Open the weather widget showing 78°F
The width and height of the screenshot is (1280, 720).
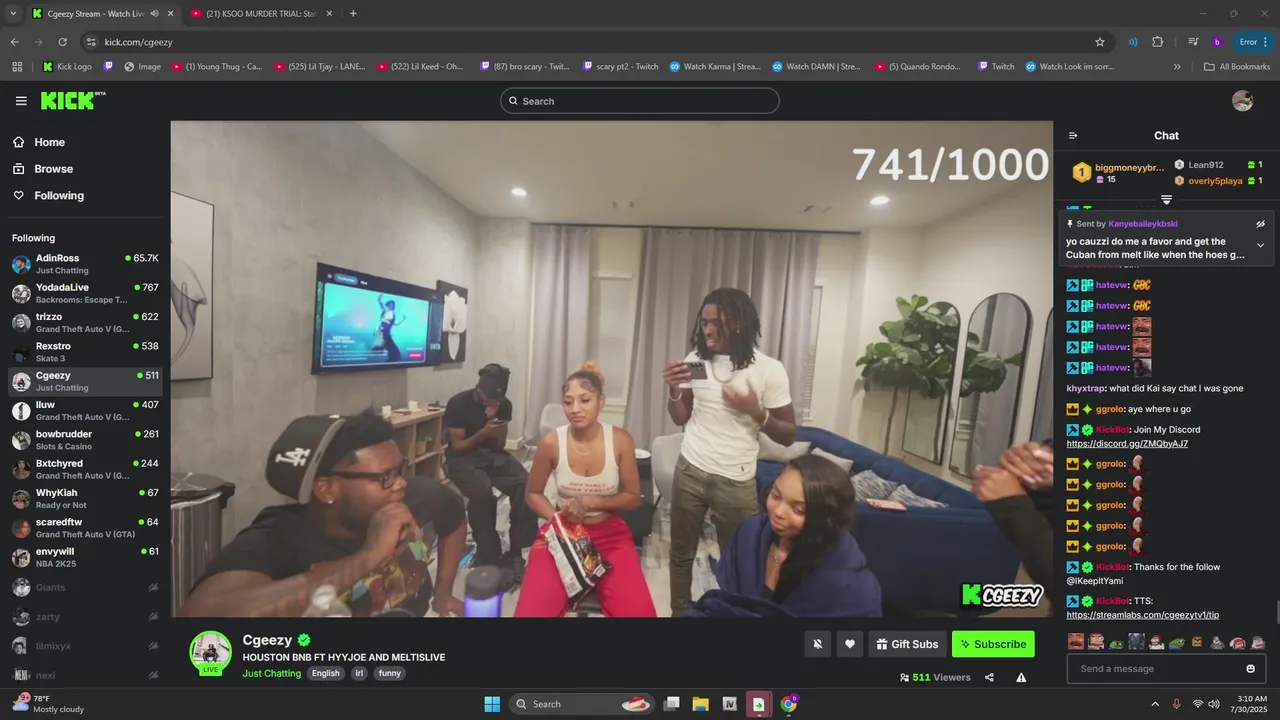coord(48,704)
